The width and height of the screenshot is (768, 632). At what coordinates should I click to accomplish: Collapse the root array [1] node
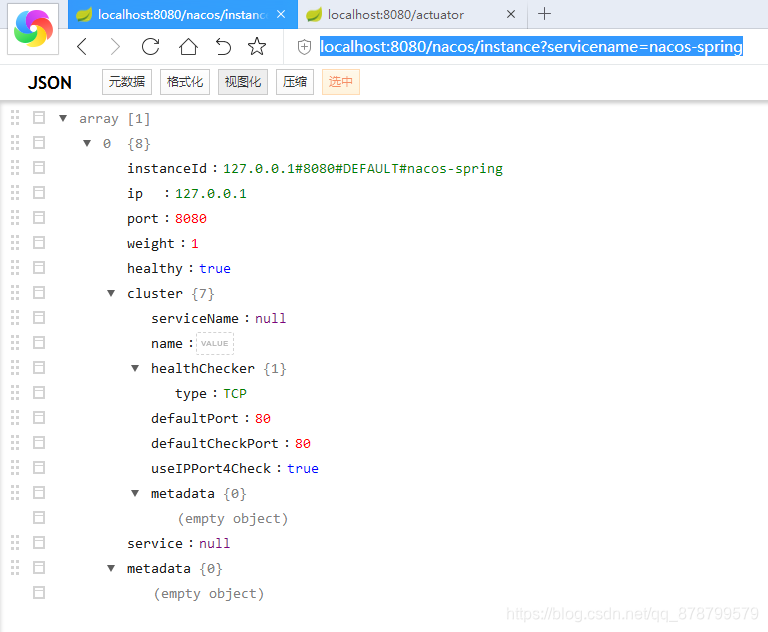point(63,118)
